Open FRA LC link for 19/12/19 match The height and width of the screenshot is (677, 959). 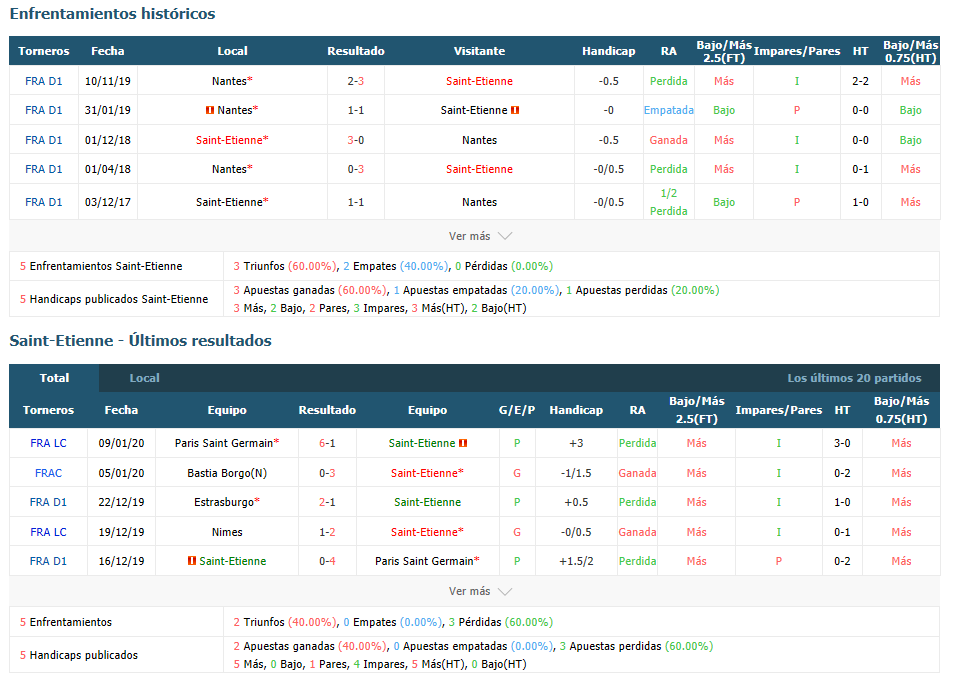click(x=48, y=532)
